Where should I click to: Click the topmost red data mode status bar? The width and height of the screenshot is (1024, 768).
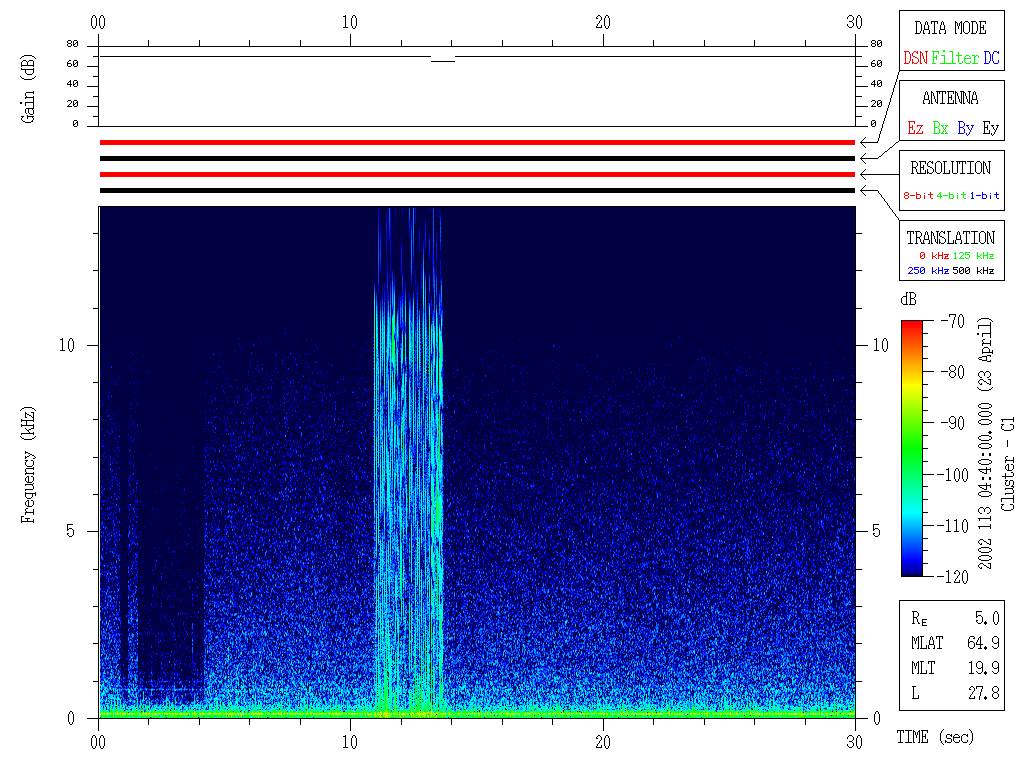[x=477, y=143]
